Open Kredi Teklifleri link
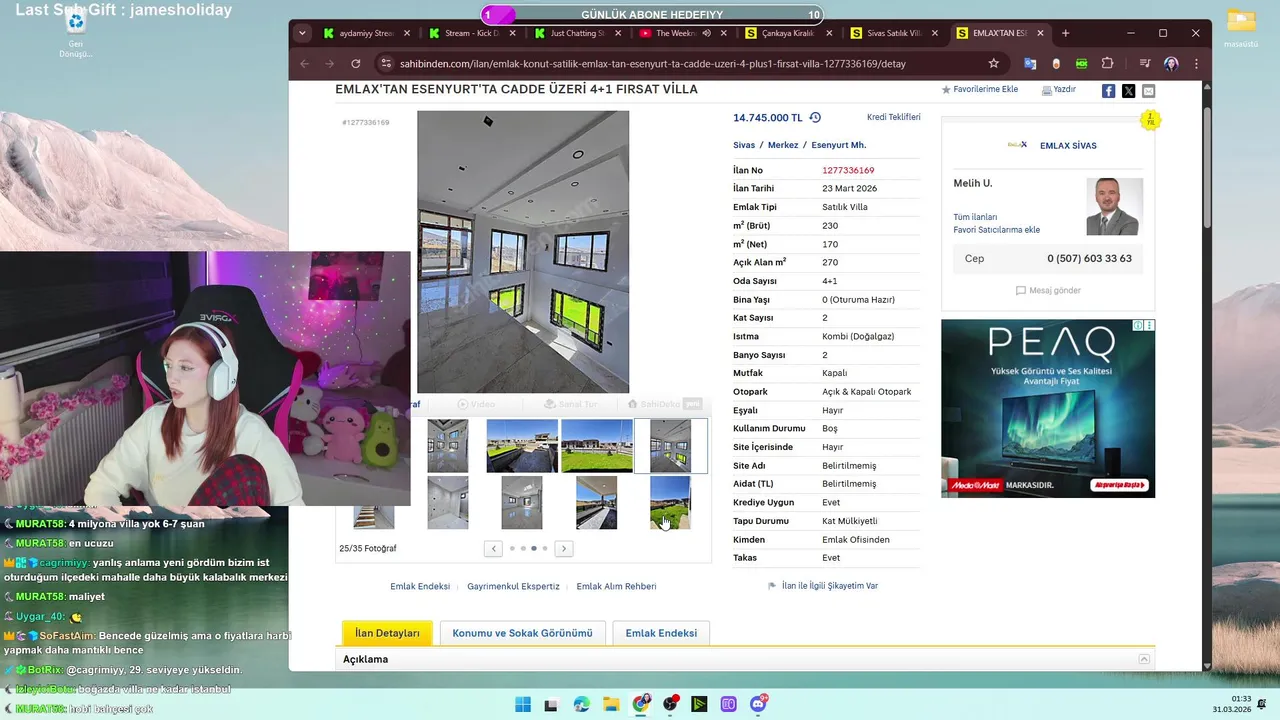 click(x=893, y=117)
